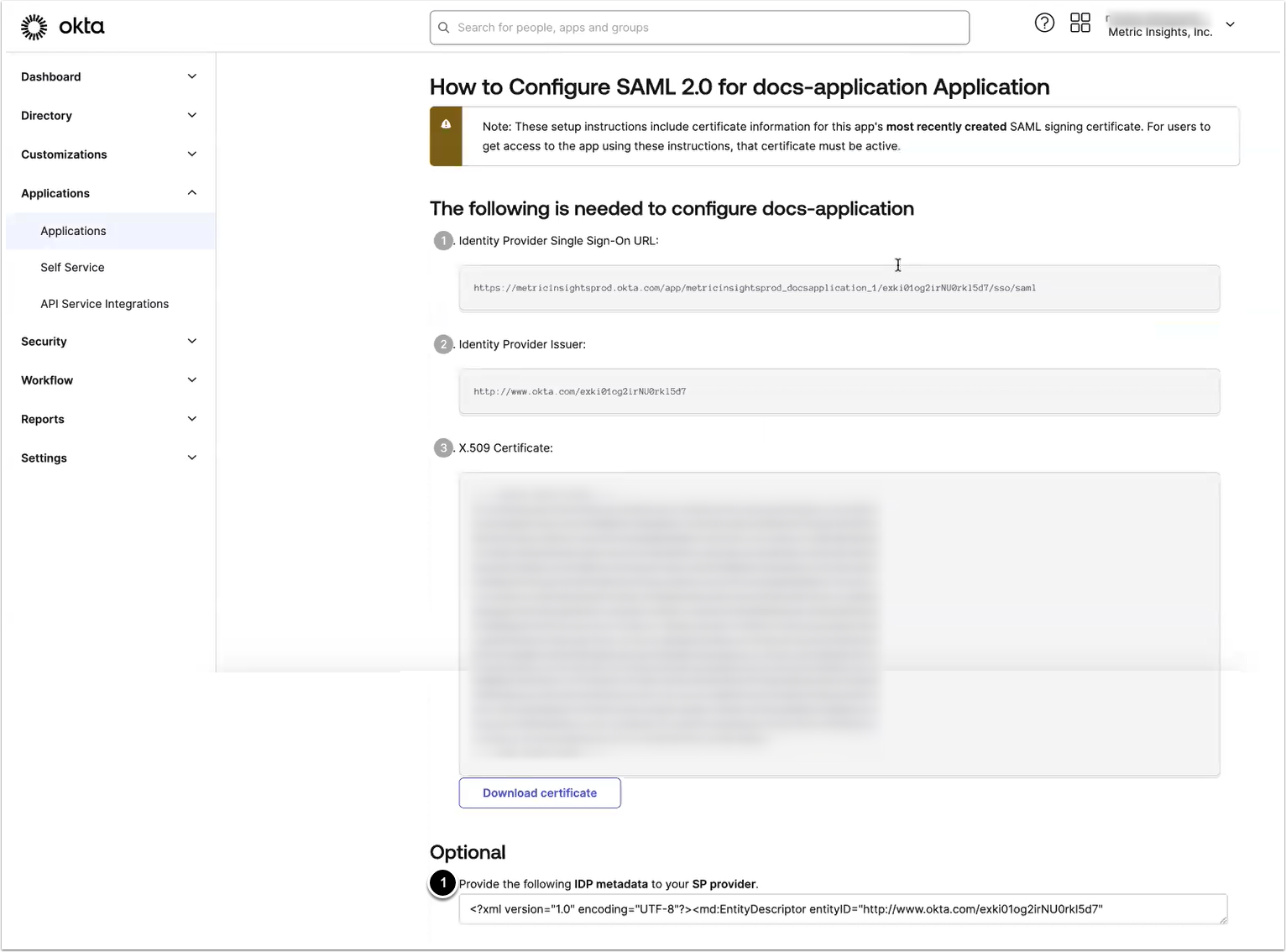Expand the Directory sidebar section

[192, 116]
